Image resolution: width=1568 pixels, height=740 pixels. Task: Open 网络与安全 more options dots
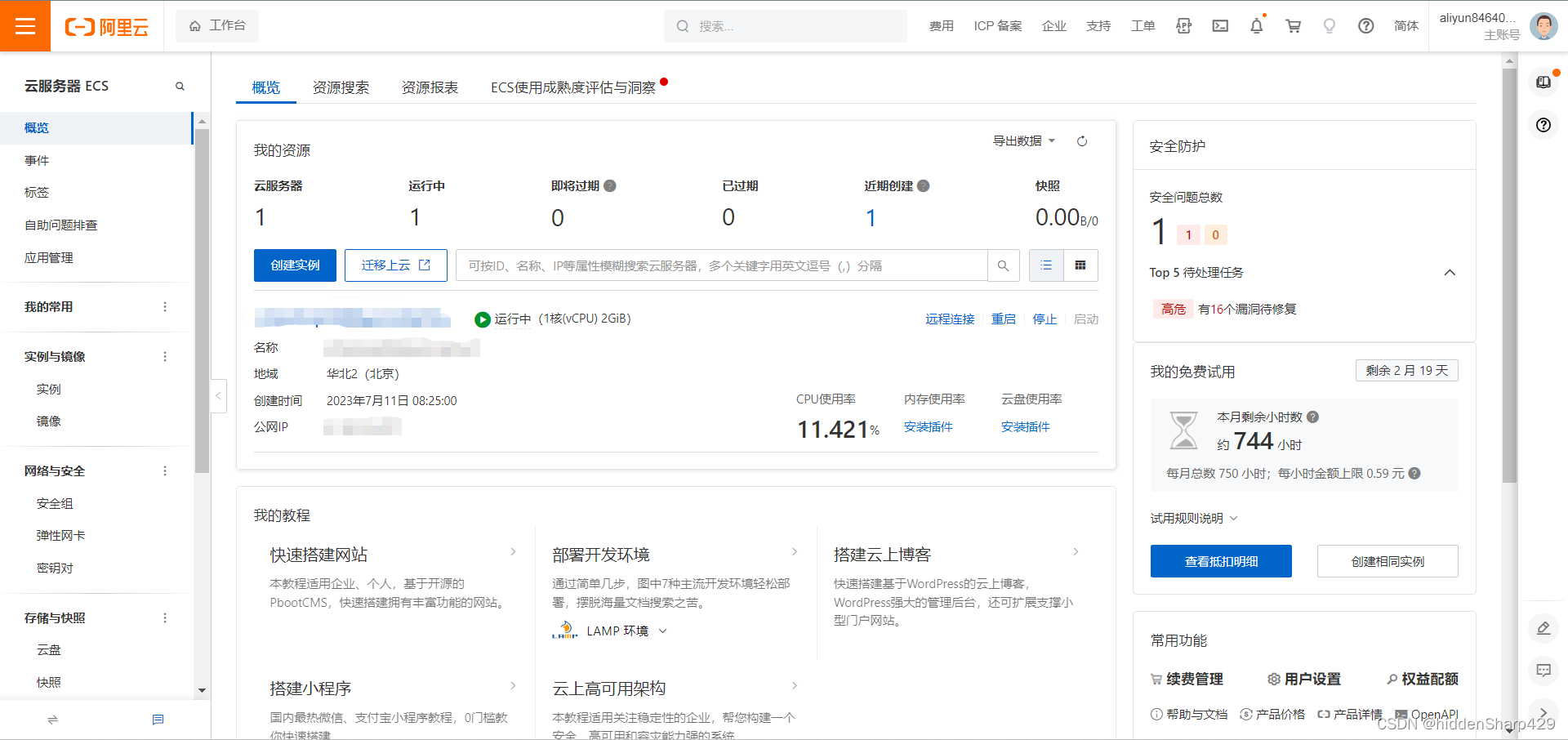[165, 471]
